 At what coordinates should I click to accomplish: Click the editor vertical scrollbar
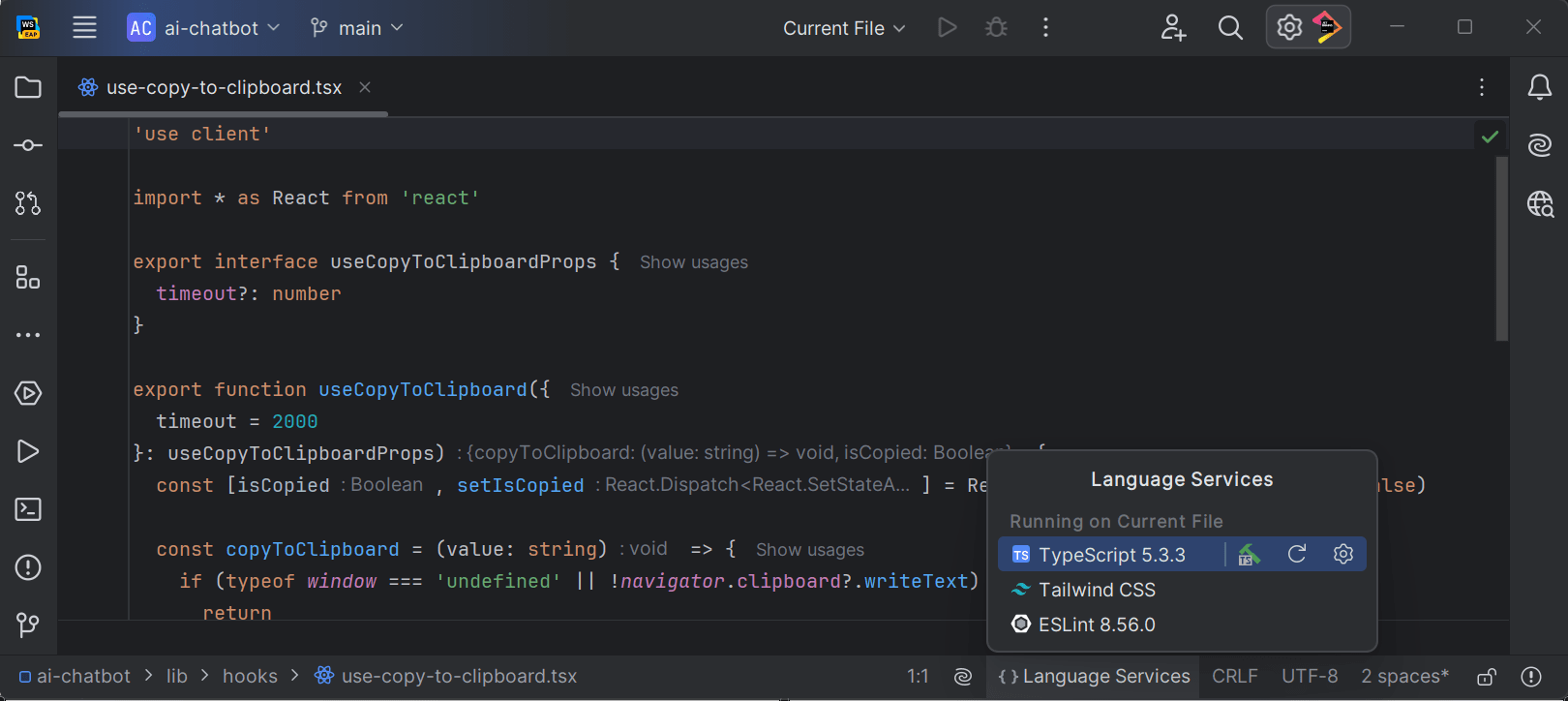coord(1501,249)
